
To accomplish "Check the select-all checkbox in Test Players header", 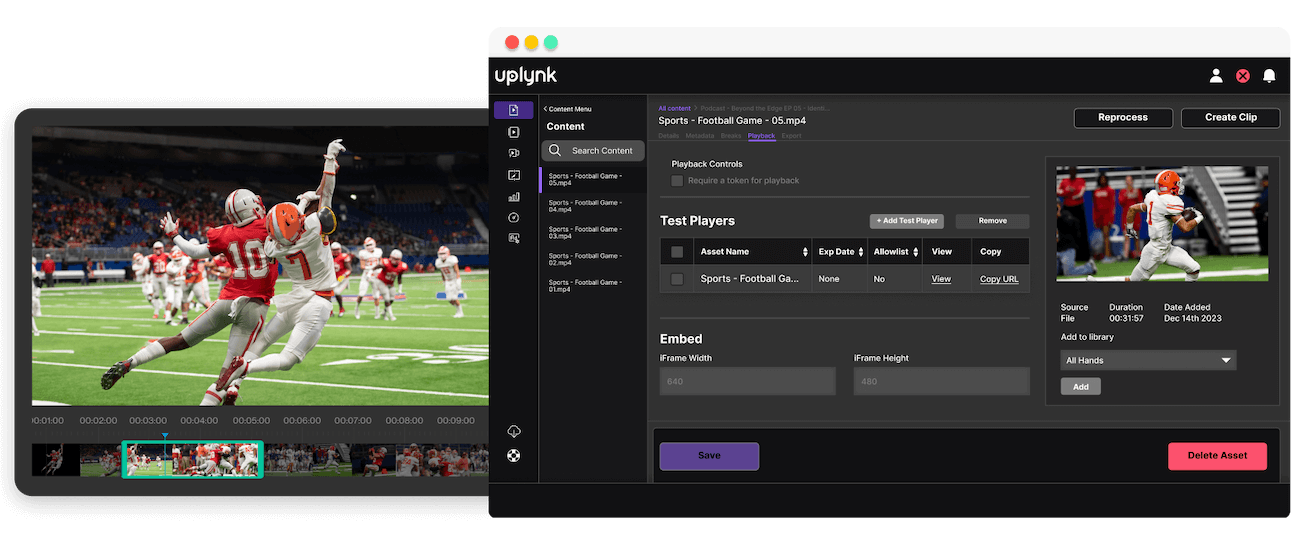I will 677,252.
